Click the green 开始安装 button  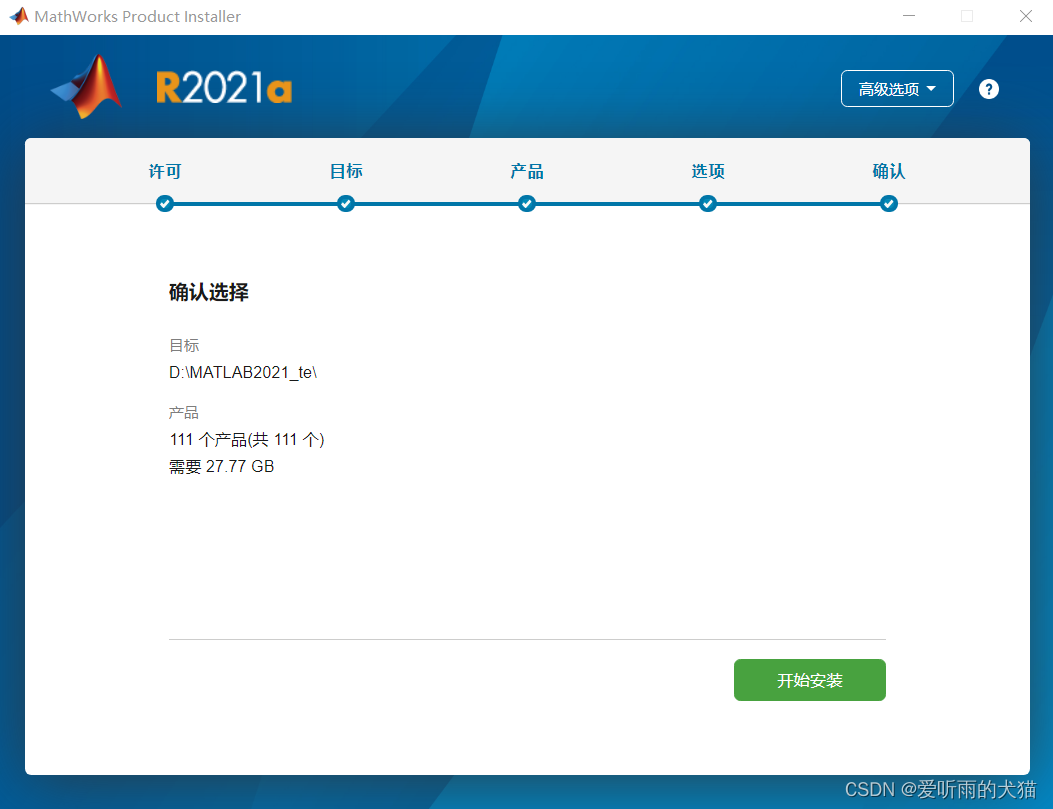click(809, 679)
